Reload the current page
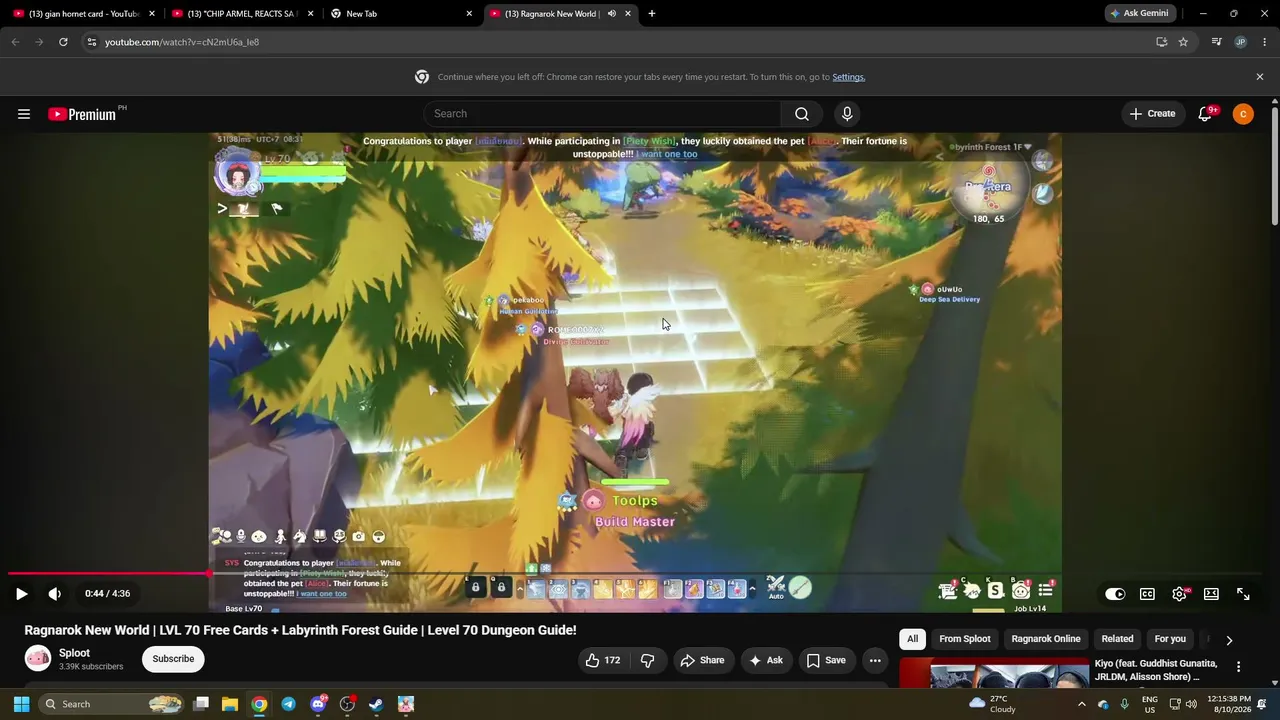 (x=63, y=42)
